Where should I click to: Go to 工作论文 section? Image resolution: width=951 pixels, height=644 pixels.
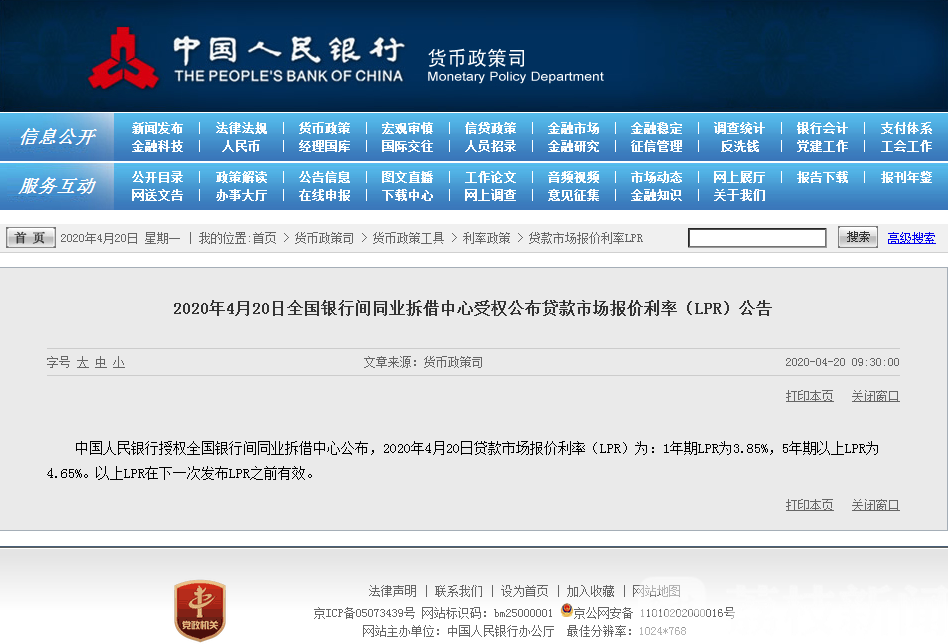[x=490, y=178]
